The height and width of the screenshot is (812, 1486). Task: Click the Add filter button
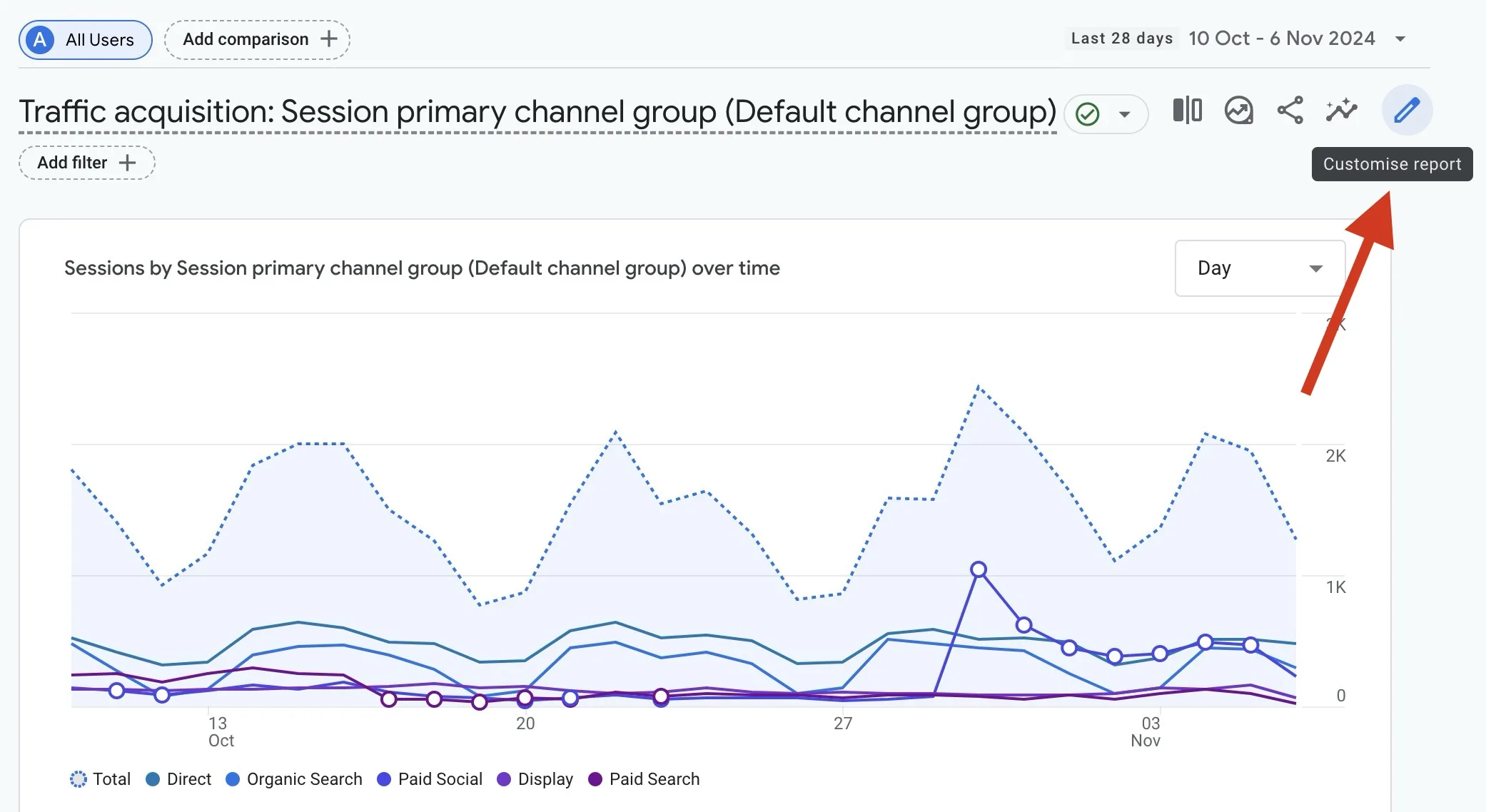point(86,163)
